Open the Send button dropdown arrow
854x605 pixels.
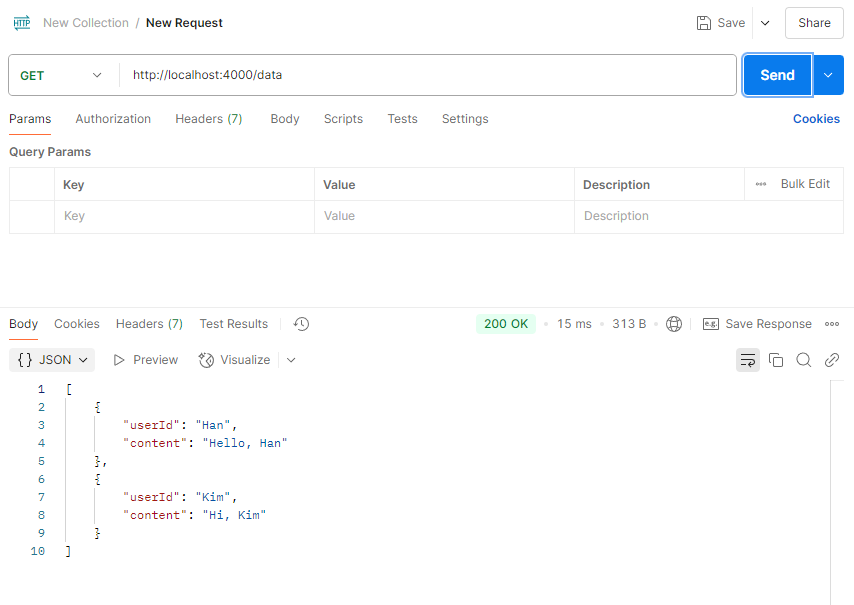click(828, 75)
